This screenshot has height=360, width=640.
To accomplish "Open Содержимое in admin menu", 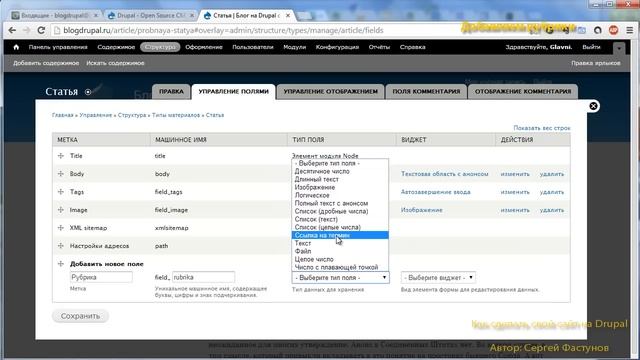I will (116, 47).
